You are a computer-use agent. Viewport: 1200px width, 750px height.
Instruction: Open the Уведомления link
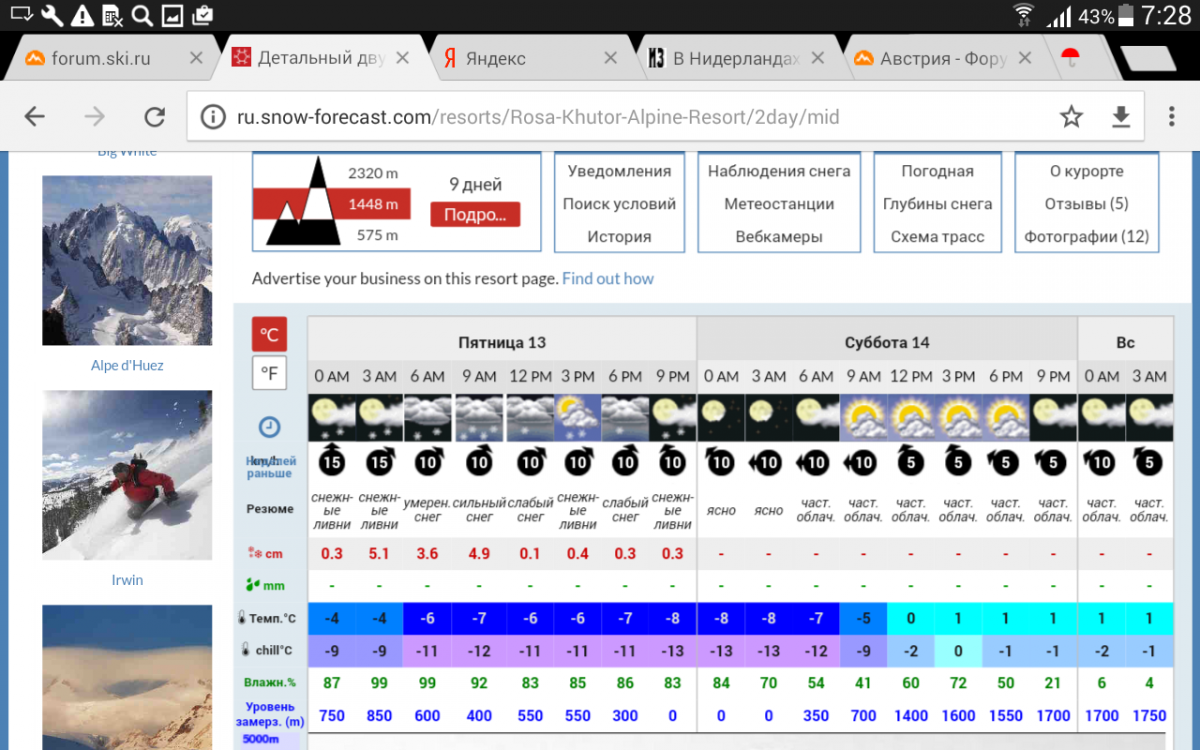click(x=619, y=171)
